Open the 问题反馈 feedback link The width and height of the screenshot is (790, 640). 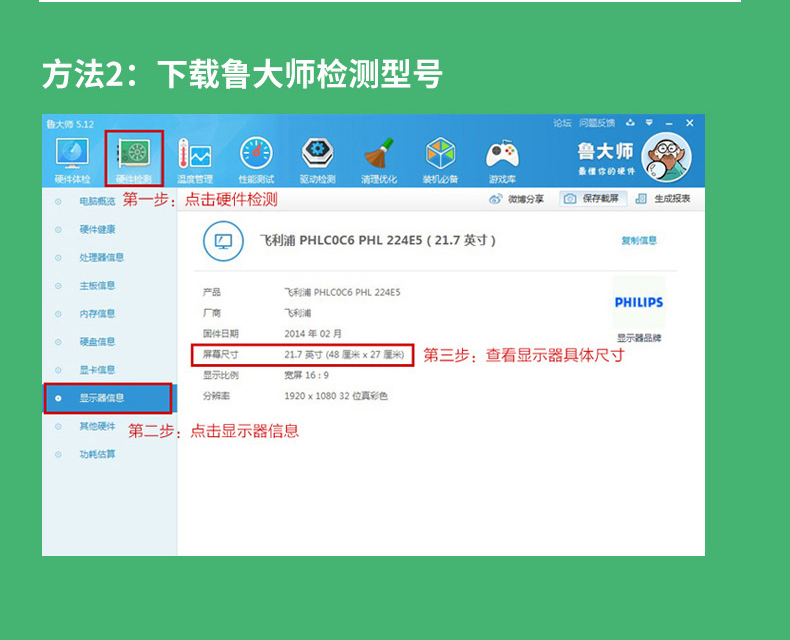tap(597, 123)
